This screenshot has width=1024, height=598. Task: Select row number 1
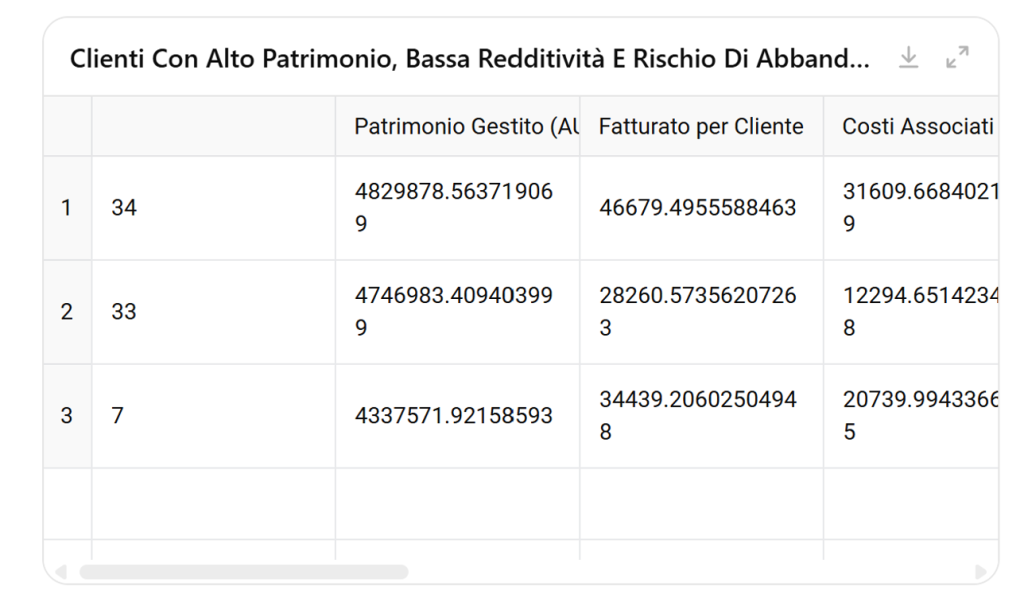click(x=67, y=208)
